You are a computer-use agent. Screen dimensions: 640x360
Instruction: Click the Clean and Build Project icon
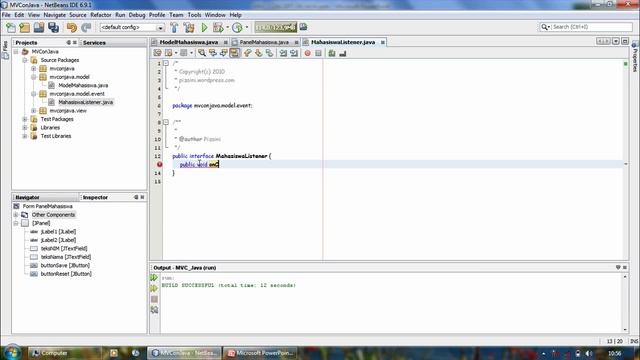[189, 27]
